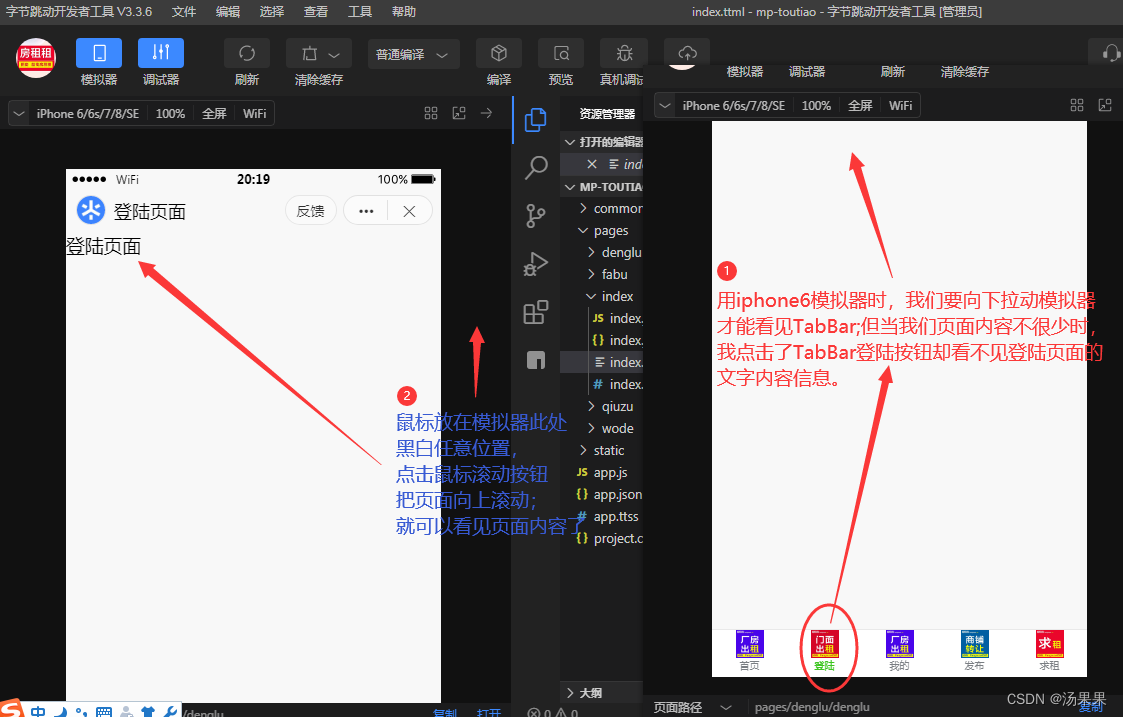This screenshot has width=1123, height=717.
Task: Open the Extensions blocks icon
Action: (x=535, y=312)
